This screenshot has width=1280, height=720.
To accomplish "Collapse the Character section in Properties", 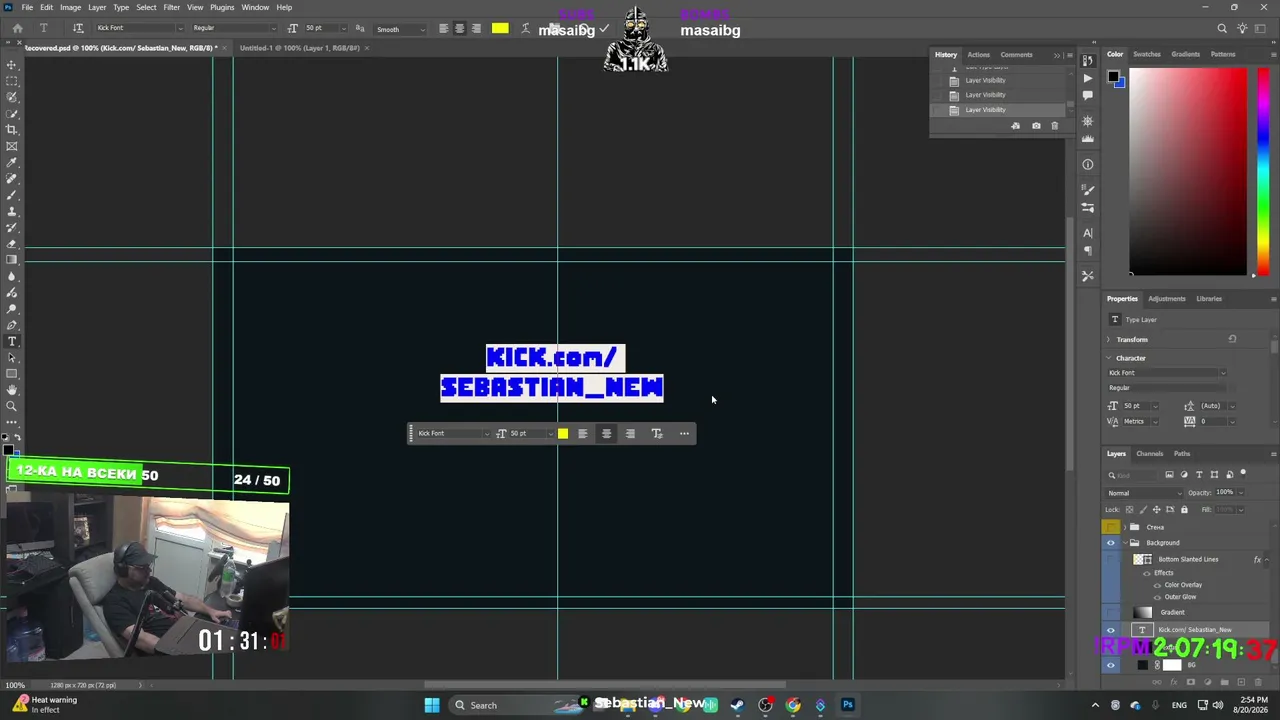I will (x=1109, y=358).
